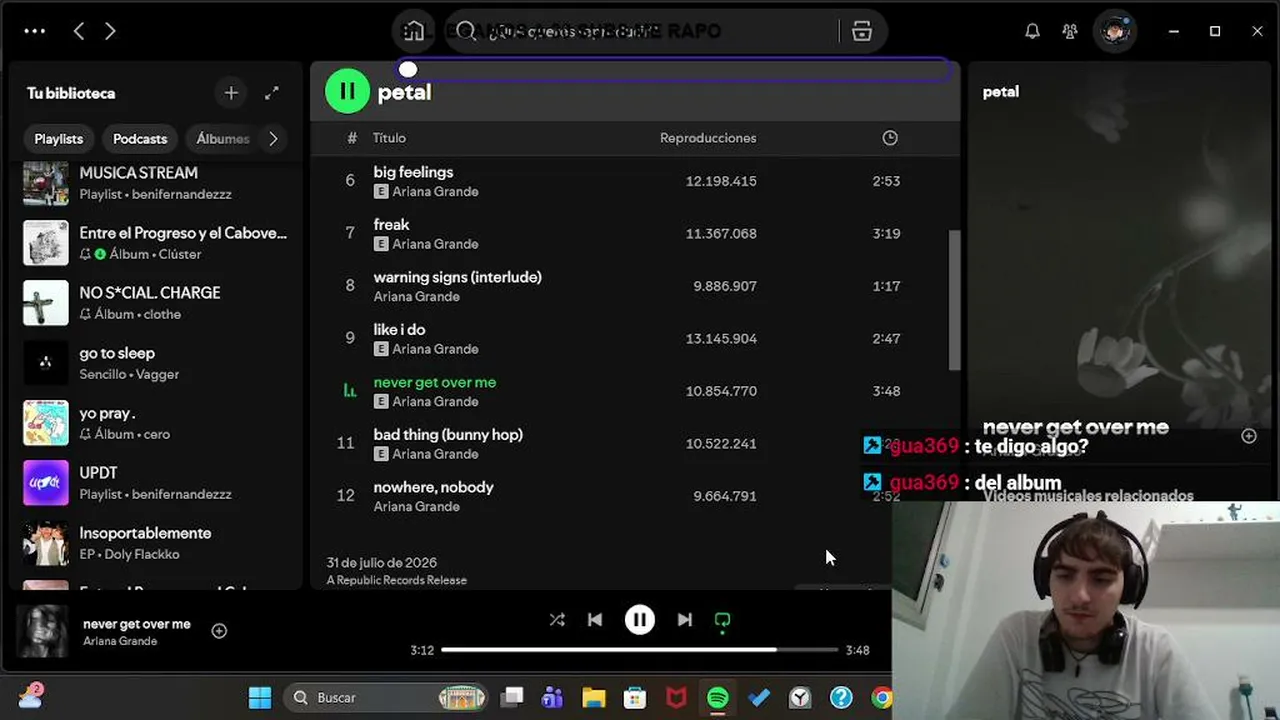Screen dimensions: 1280x720
Task: Expand the library panel
Action: coord(272,93)
